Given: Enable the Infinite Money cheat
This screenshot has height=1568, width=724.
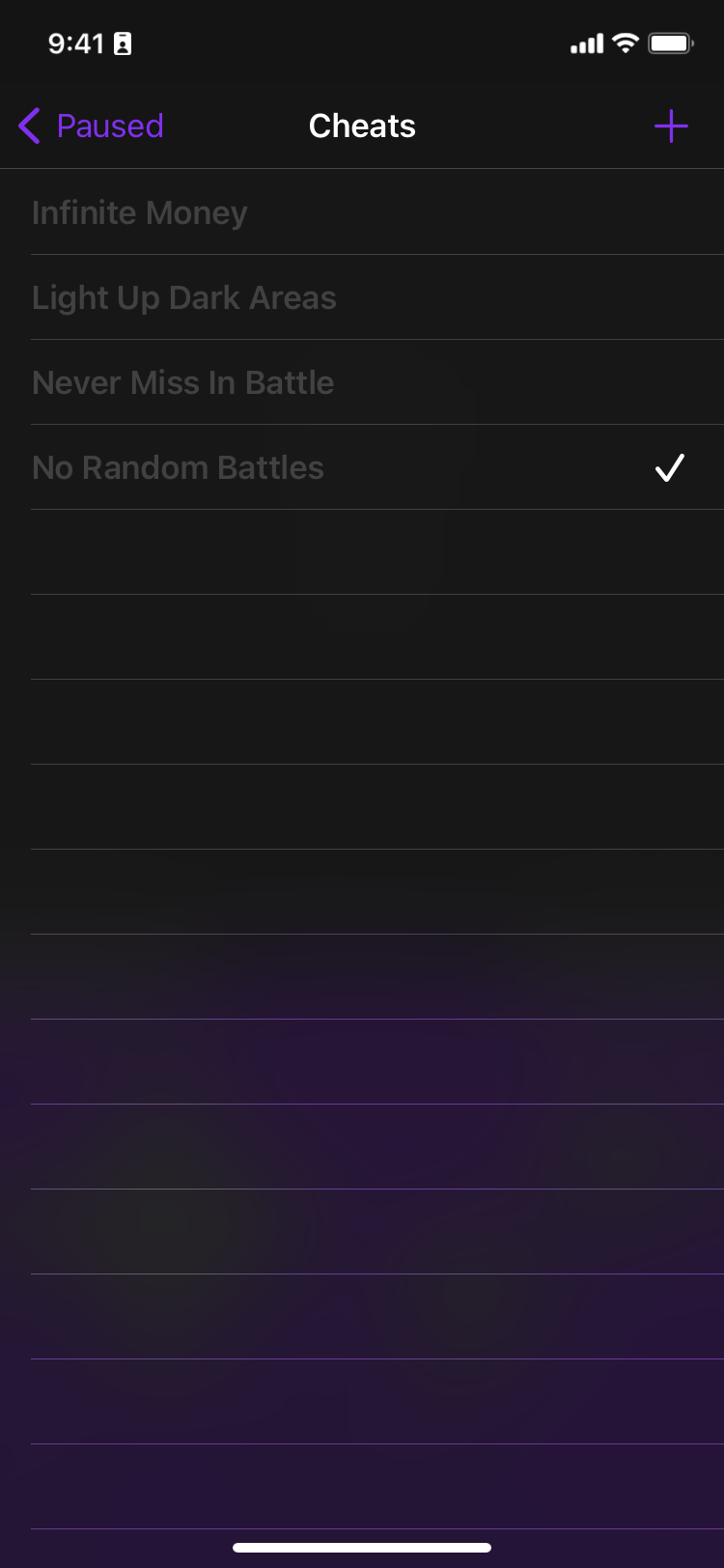Looking at the screenshot, I should tap(140, 212).
